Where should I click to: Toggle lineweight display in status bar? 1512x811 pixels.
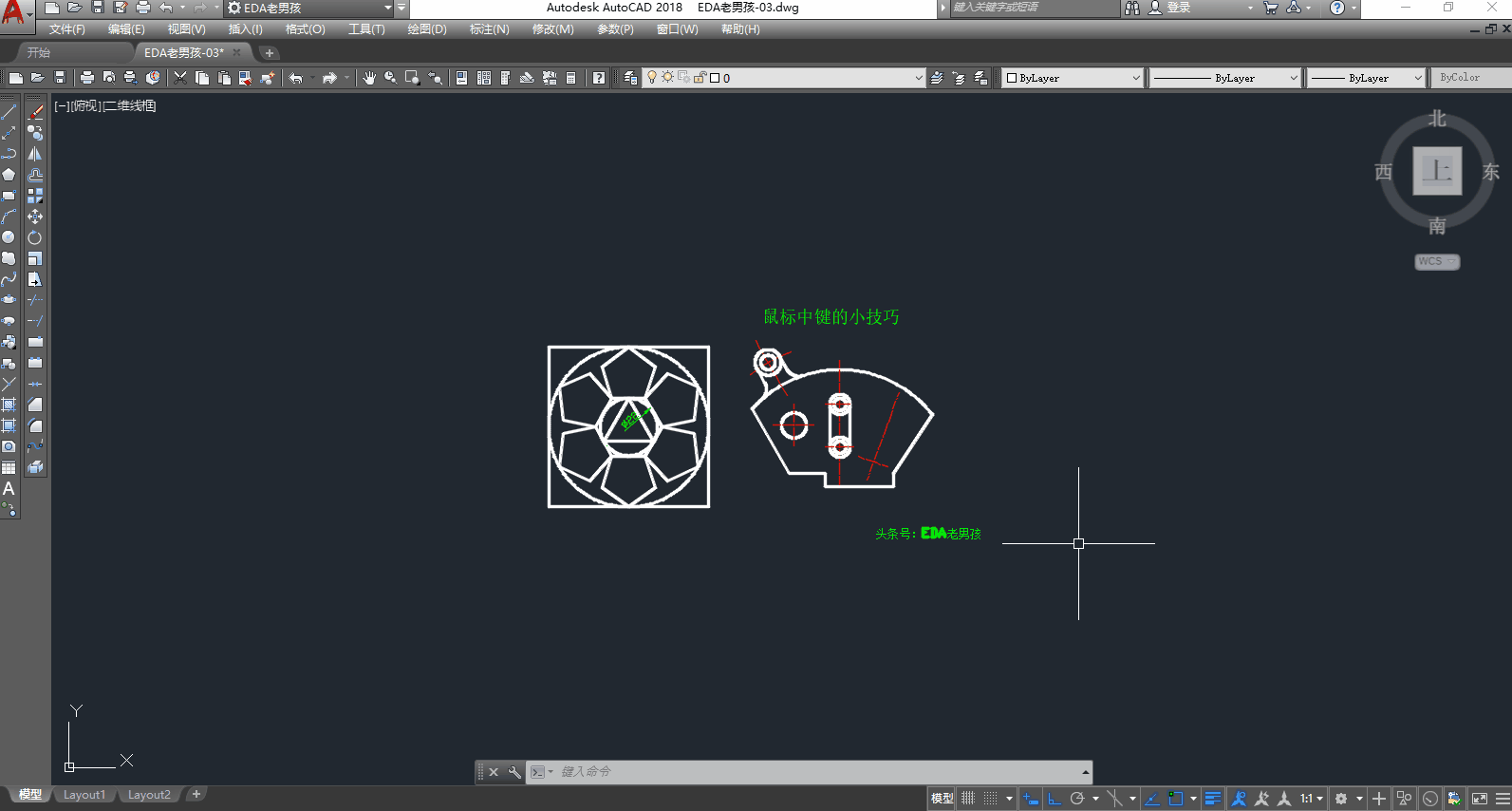click(x=1212, y=799)
